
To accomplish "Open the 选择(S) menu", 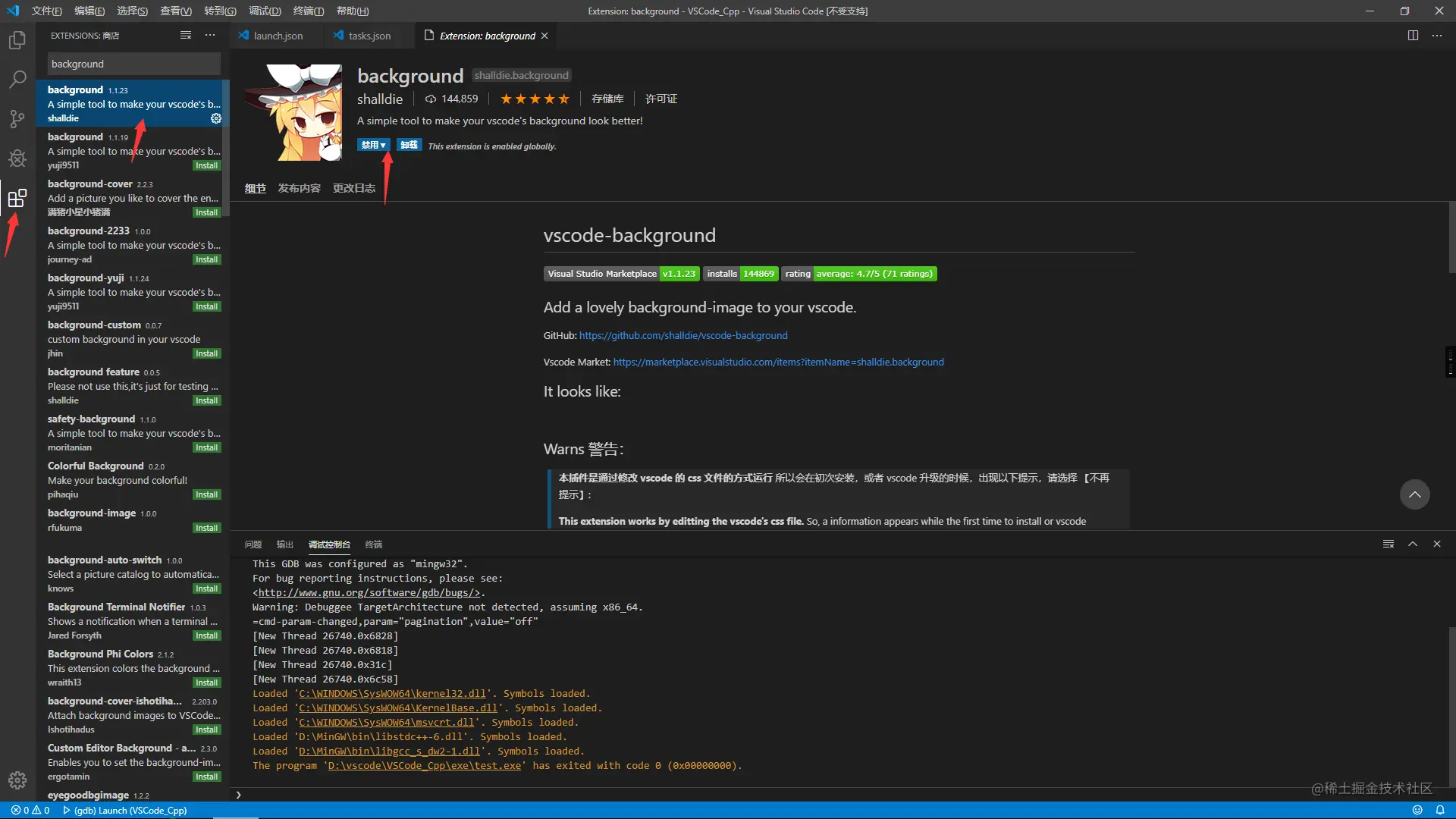I will coord(133,11).
